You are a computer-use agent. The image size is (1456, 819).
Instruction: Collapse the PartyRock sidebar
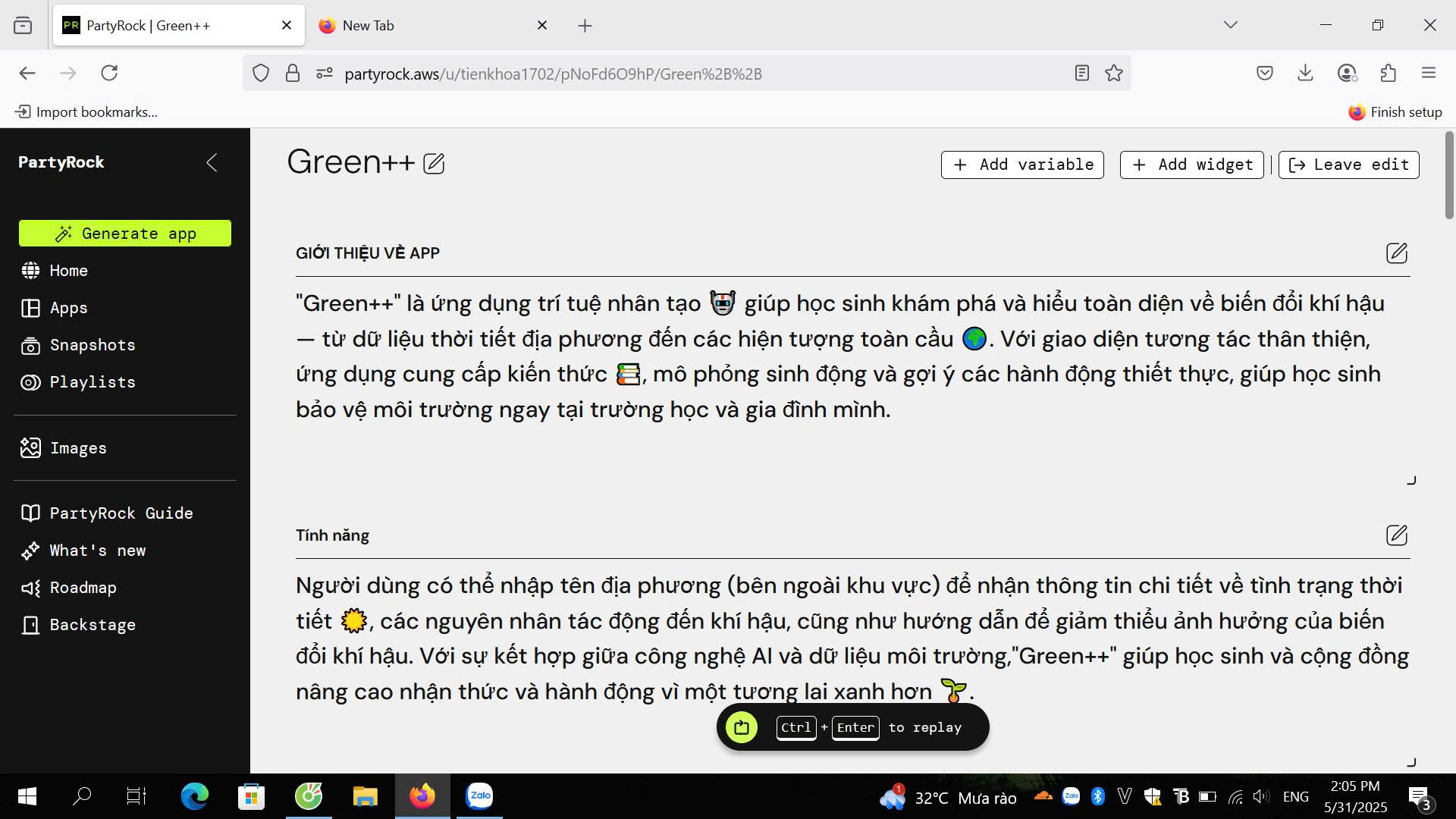pos(212,162)
